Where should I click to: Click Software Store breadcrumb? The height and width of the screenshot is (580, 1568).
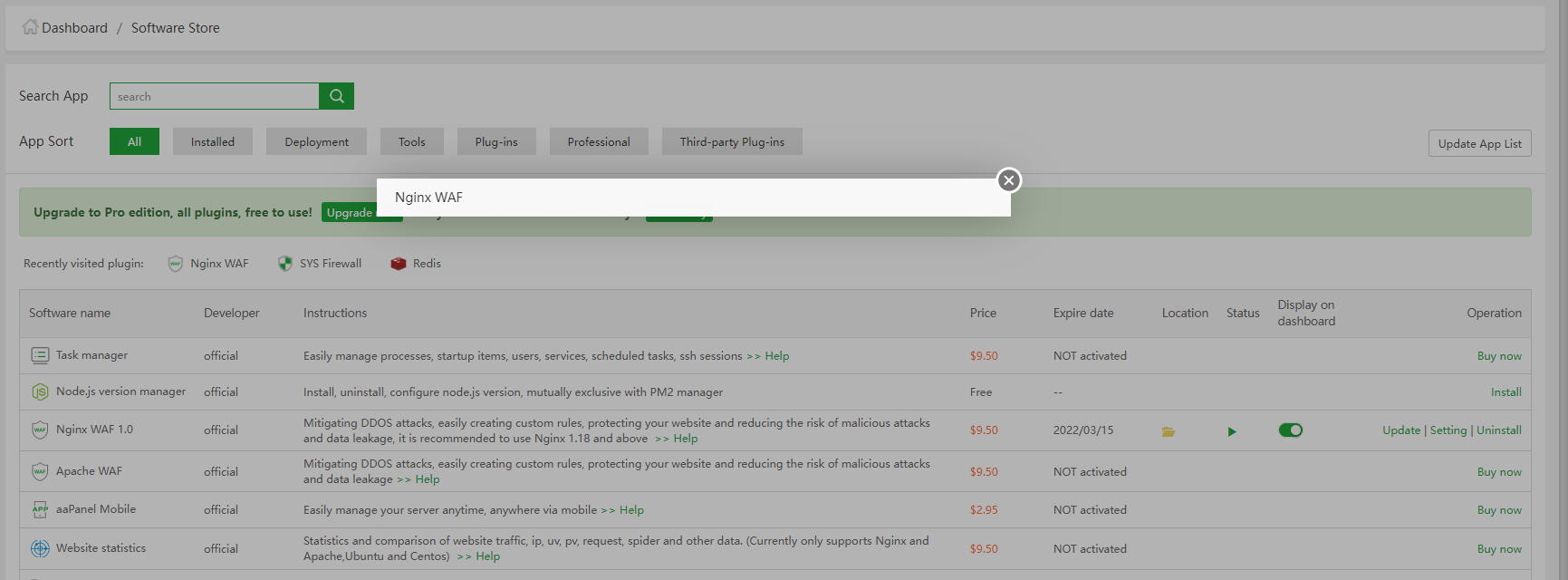pos(176,28)
